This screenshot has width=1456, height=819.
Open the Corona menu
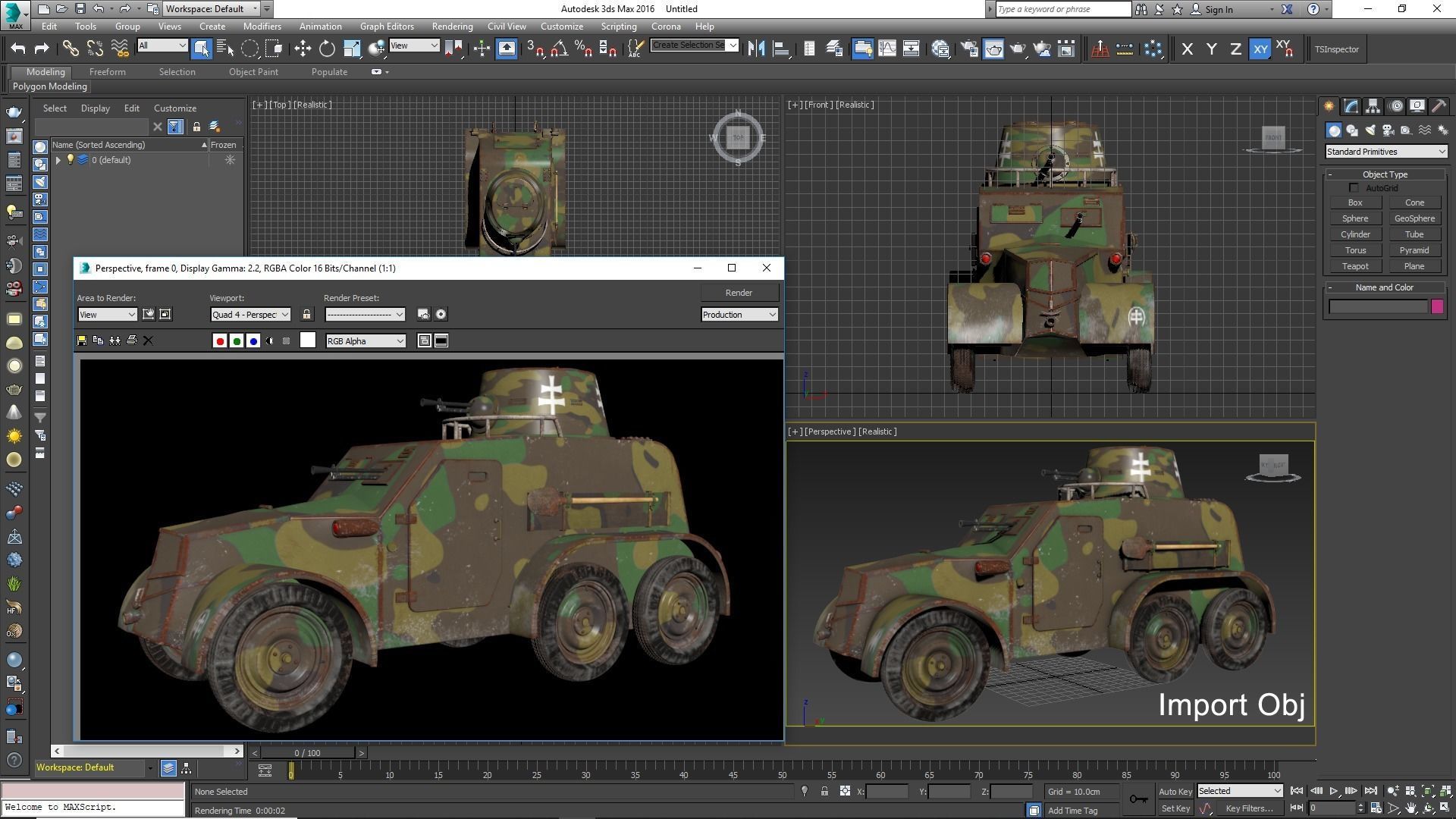click(x=666, y=27)
